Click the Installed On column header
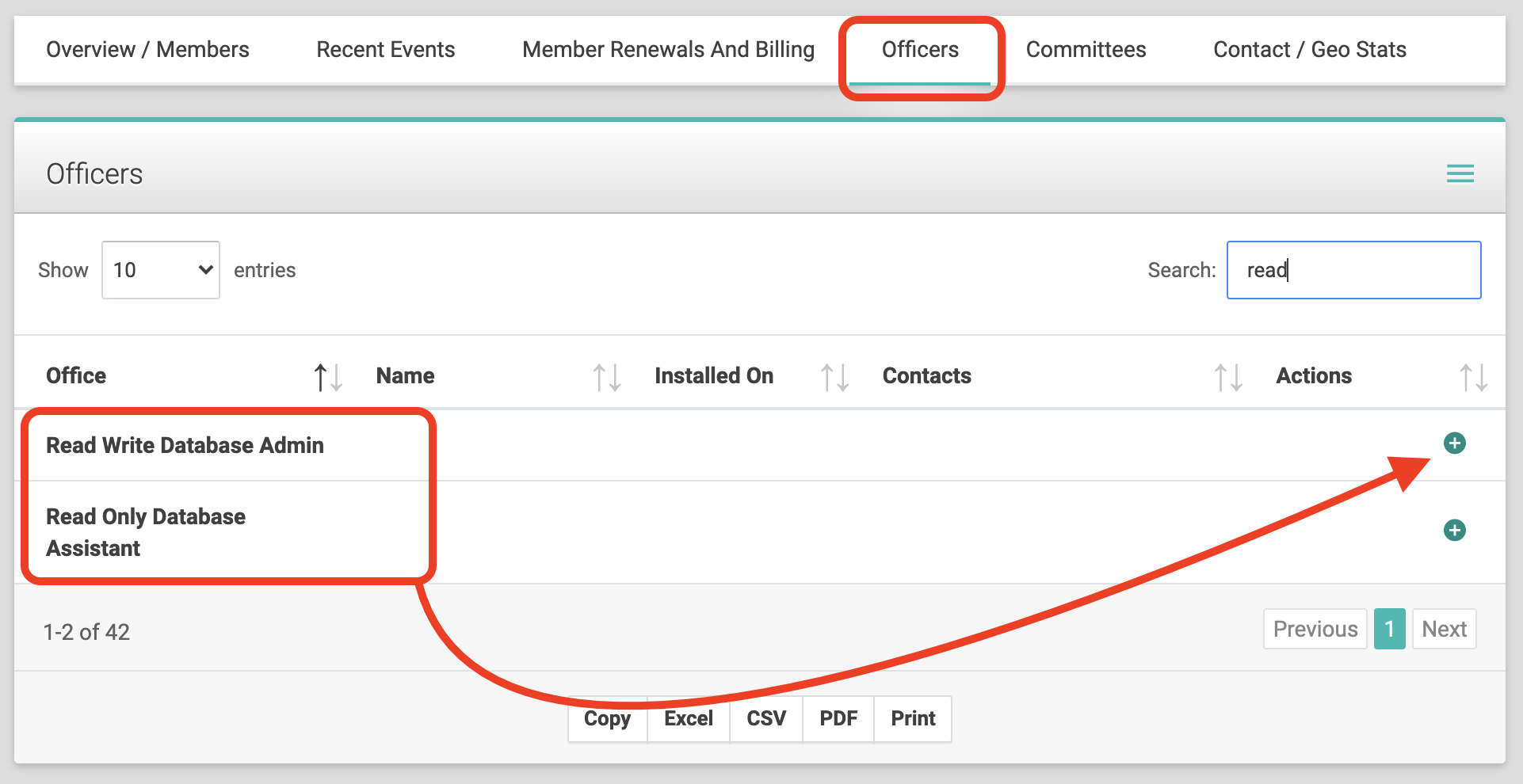 pos(714,375)
